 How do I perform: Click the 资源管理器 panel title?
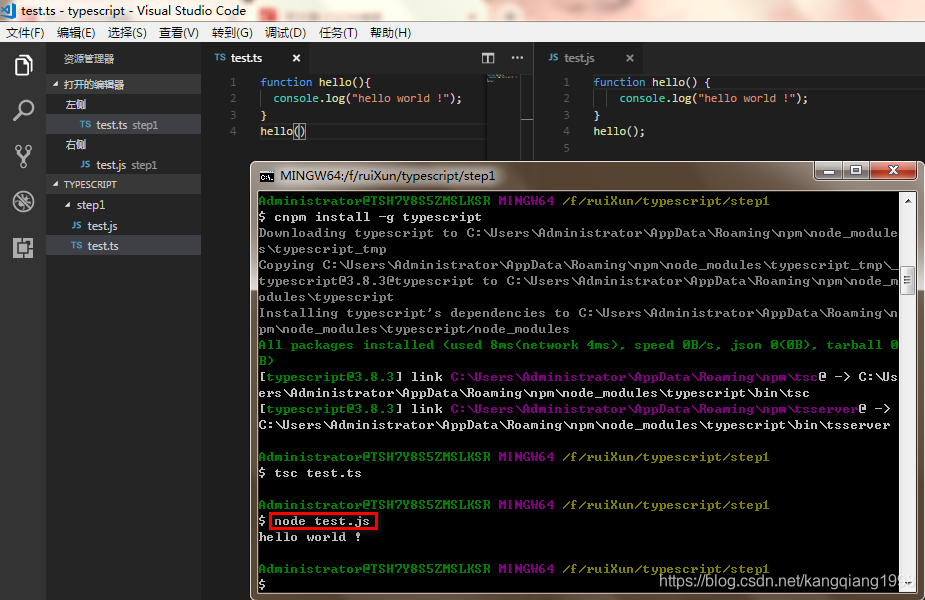[x=88, y=58]
